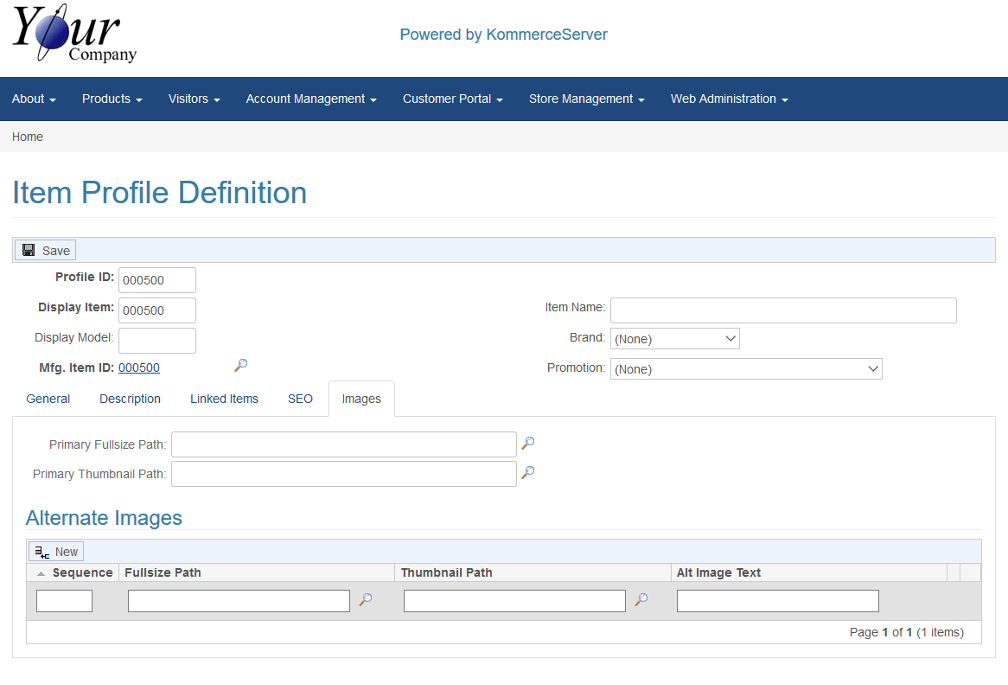Click the Item Name text field
Screen dimensions: 1008x685
pyautogui.click(x=783, y=310)
